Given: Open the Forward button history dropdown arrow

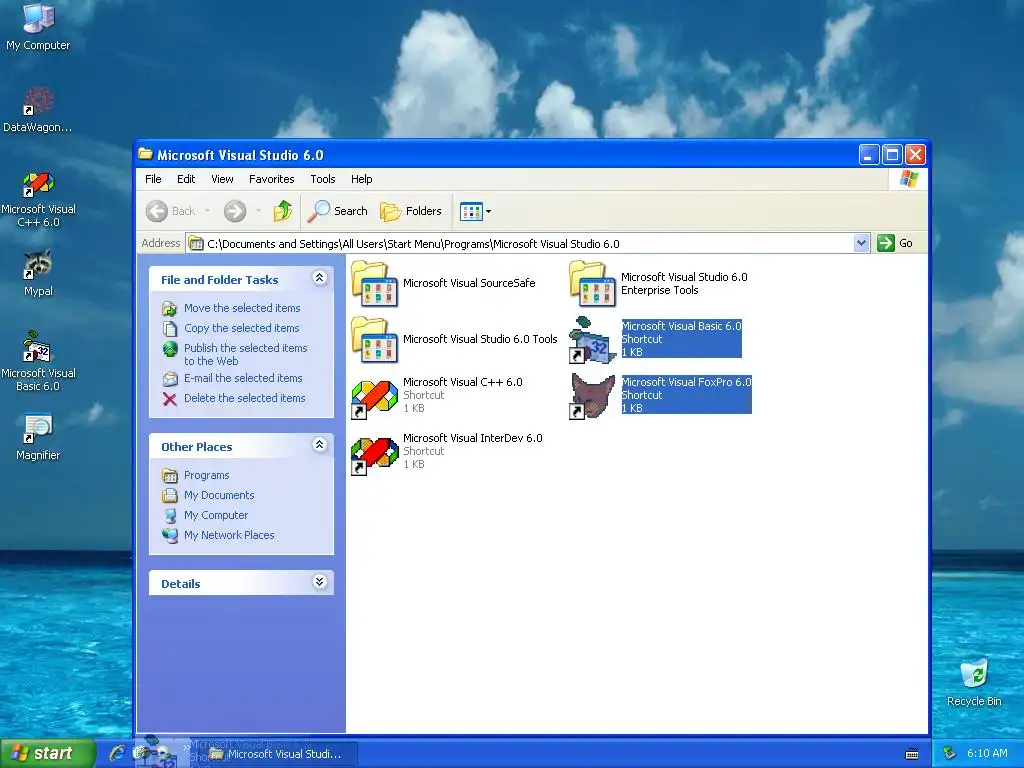Looking at the screenshot, I should [258, 211].
